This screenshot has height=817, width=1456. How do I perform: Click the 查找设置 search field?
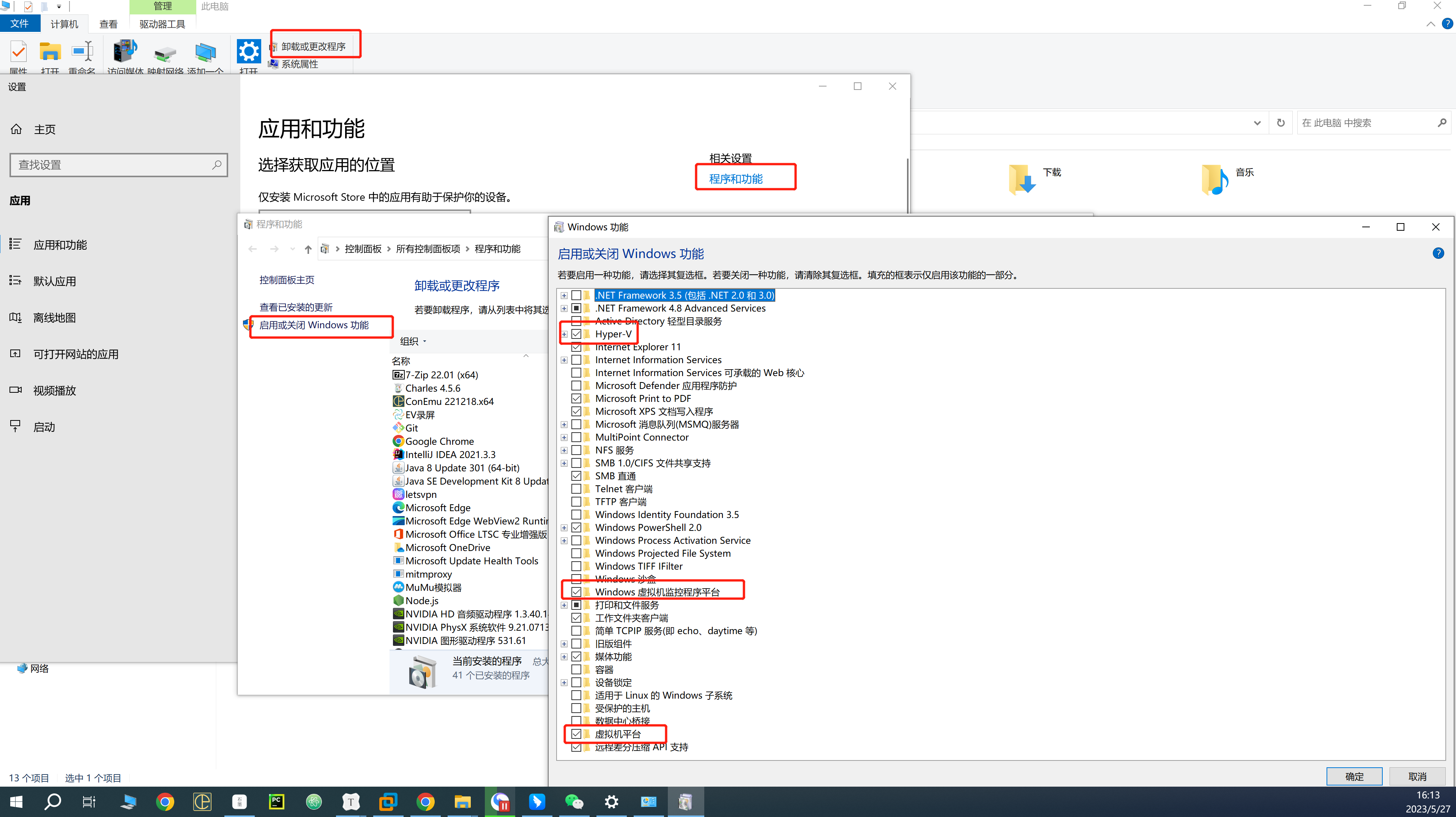point(113,165)
